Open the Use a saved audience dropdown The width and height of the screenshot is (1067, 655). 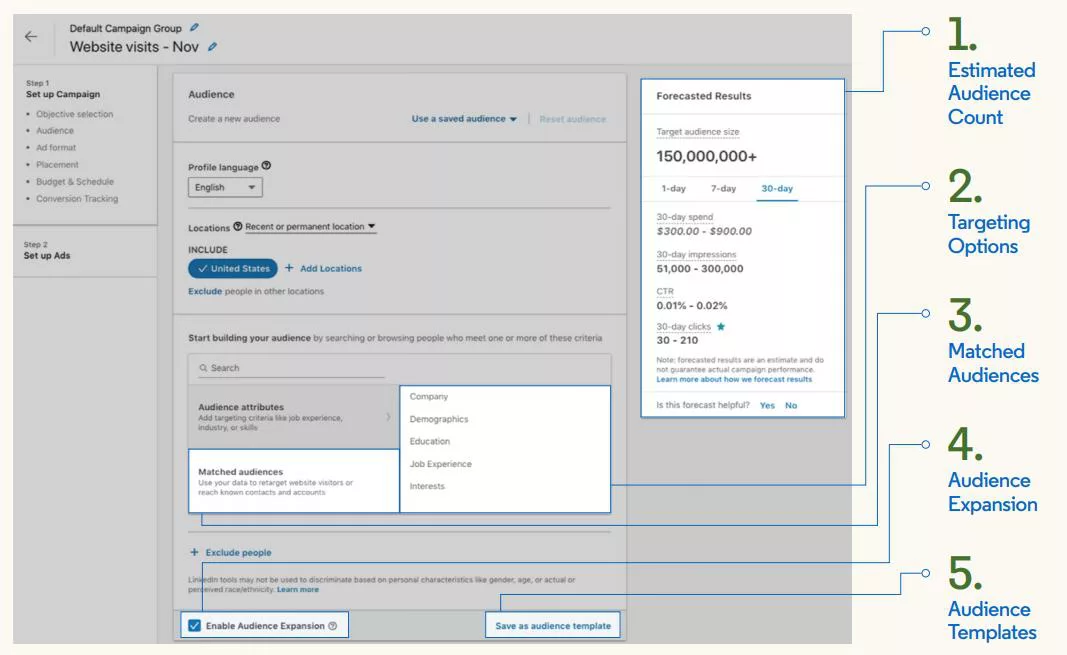[464, 118]
